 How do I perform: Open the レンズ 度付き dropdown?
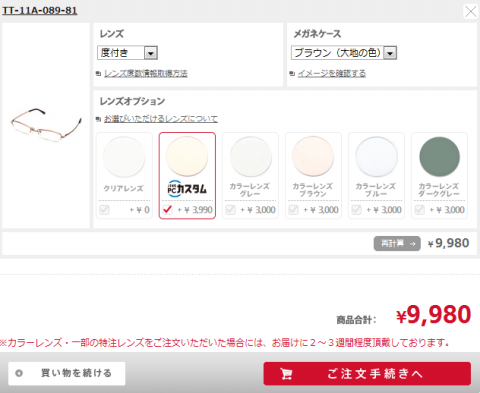(x=127, y=53)
